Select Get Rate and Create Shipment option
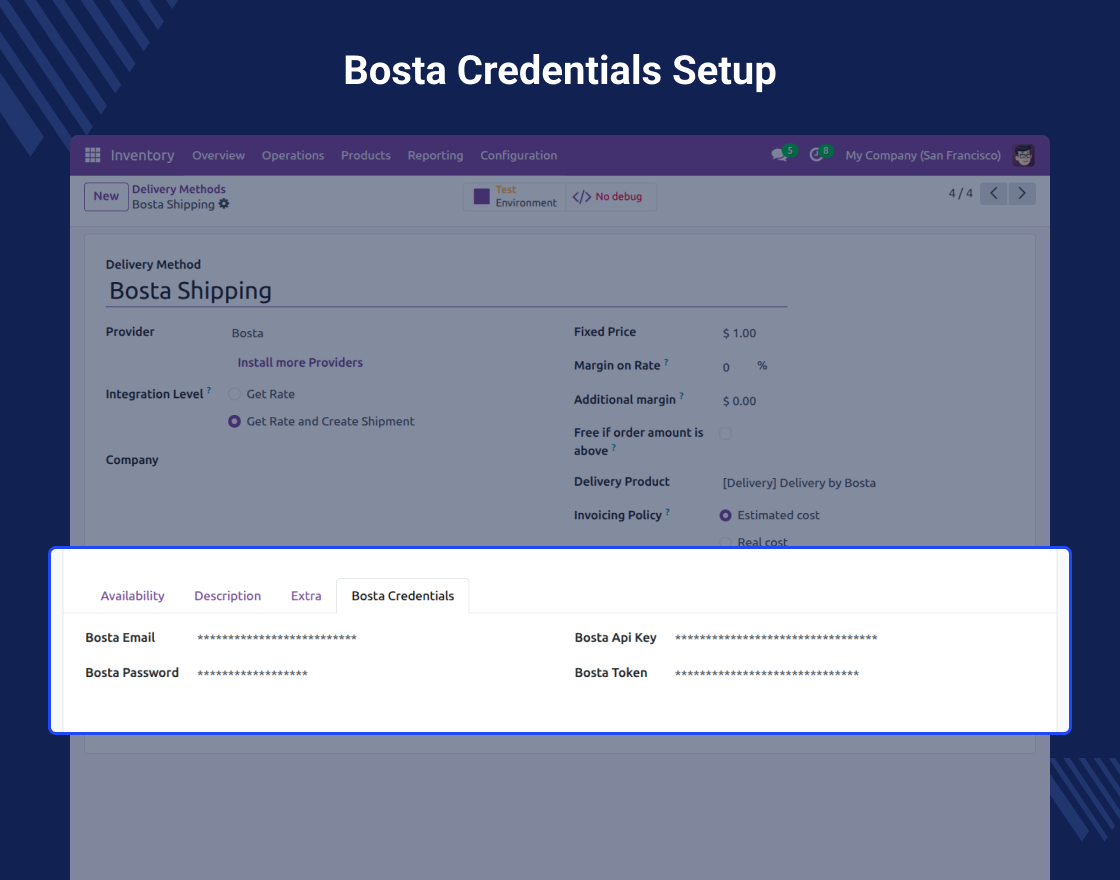This screenshot has height=880, width=1120. pyautogui.click(x=234, y=421)
